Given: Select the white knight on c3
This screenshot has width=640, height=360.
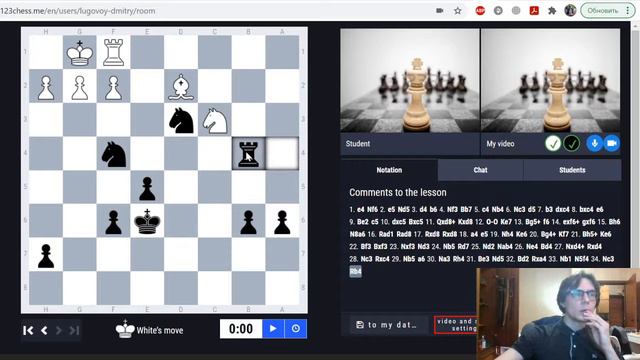Looking at the screenshot, I should coord(215,120).
